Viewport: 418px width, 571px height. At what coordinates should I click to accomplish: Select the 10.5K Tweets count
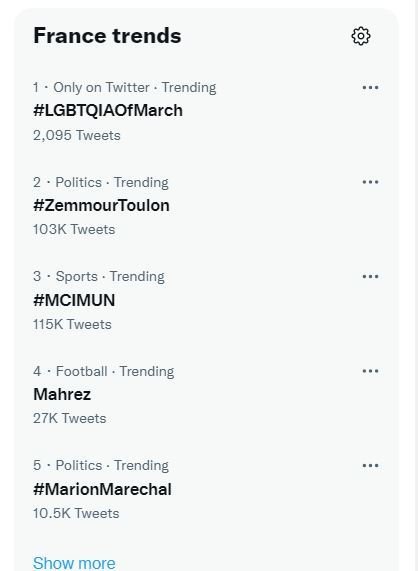pyautogui.click(x=76, y=513)
